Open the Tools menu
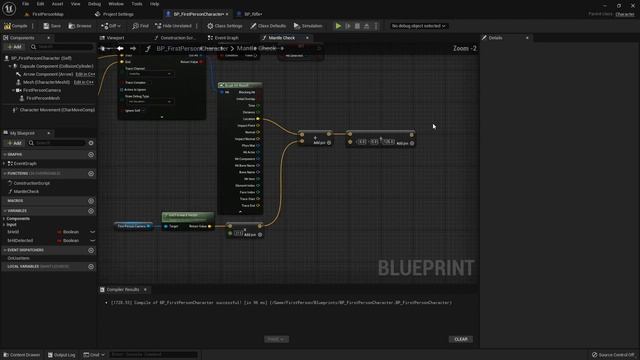The height and width of the screenshot is (360, 640). pos(137,4)
